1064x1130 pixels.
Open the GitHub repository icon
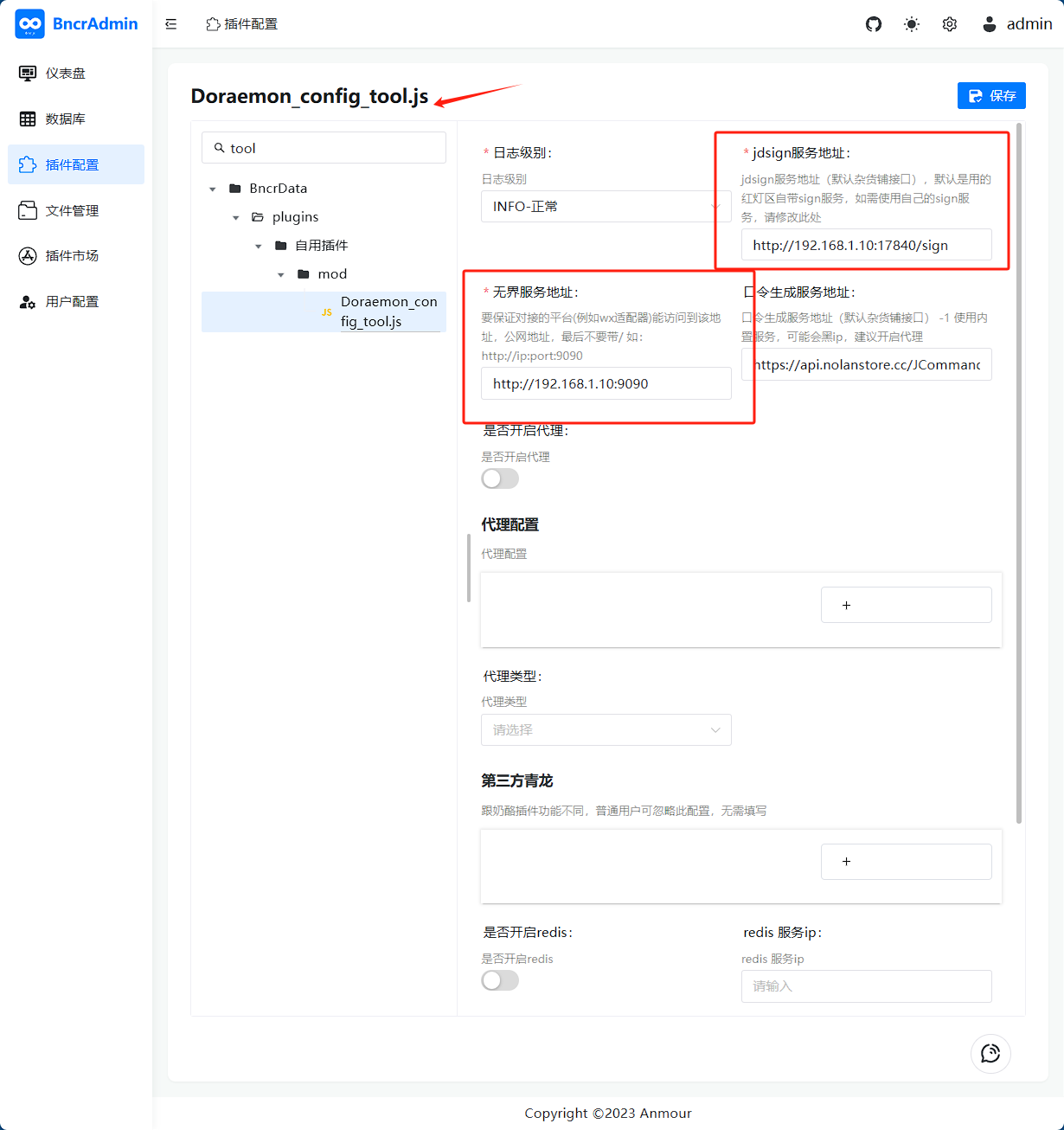pyautogui.click(x=874, y=24)
